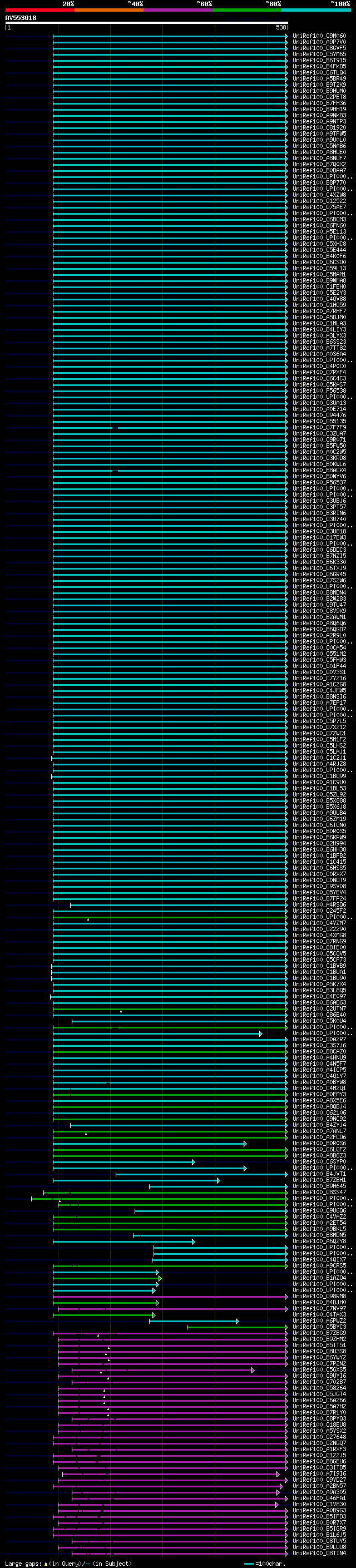Open hit UniRef100_D0A2R7
The image size is (356, 1568).
(319, 1040)
